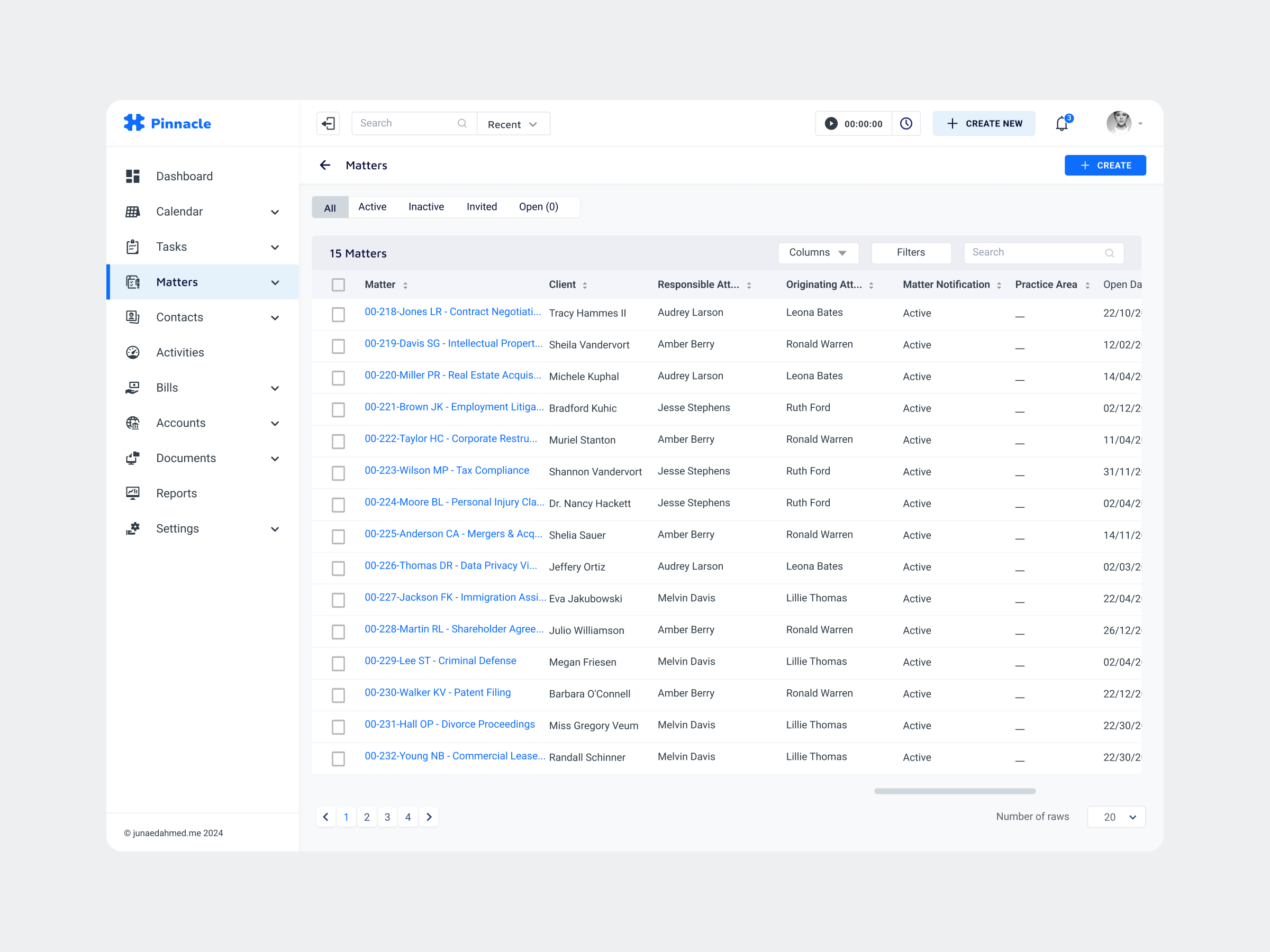Expand the Columns dropdown
The height and width of the screenshot is (952, 1270).
(x=818, y=252)
